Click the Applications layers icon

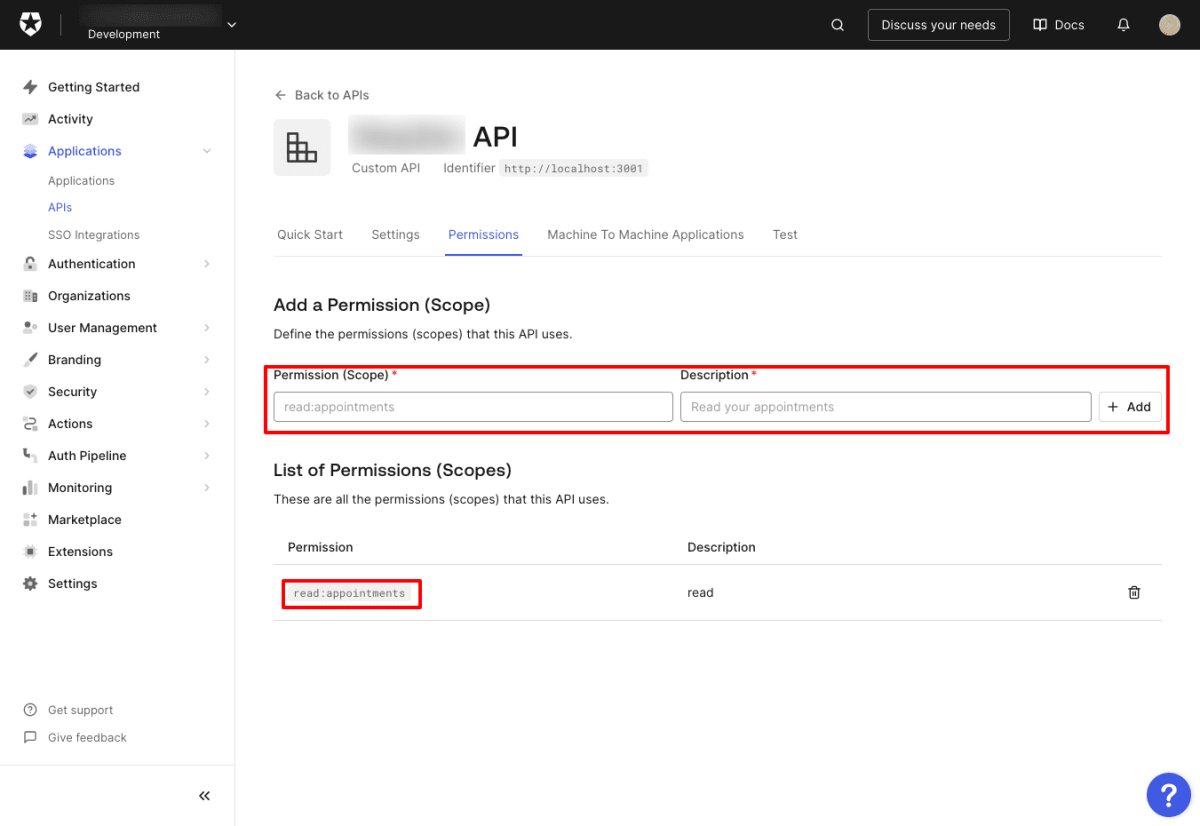(x=30, y=151)
